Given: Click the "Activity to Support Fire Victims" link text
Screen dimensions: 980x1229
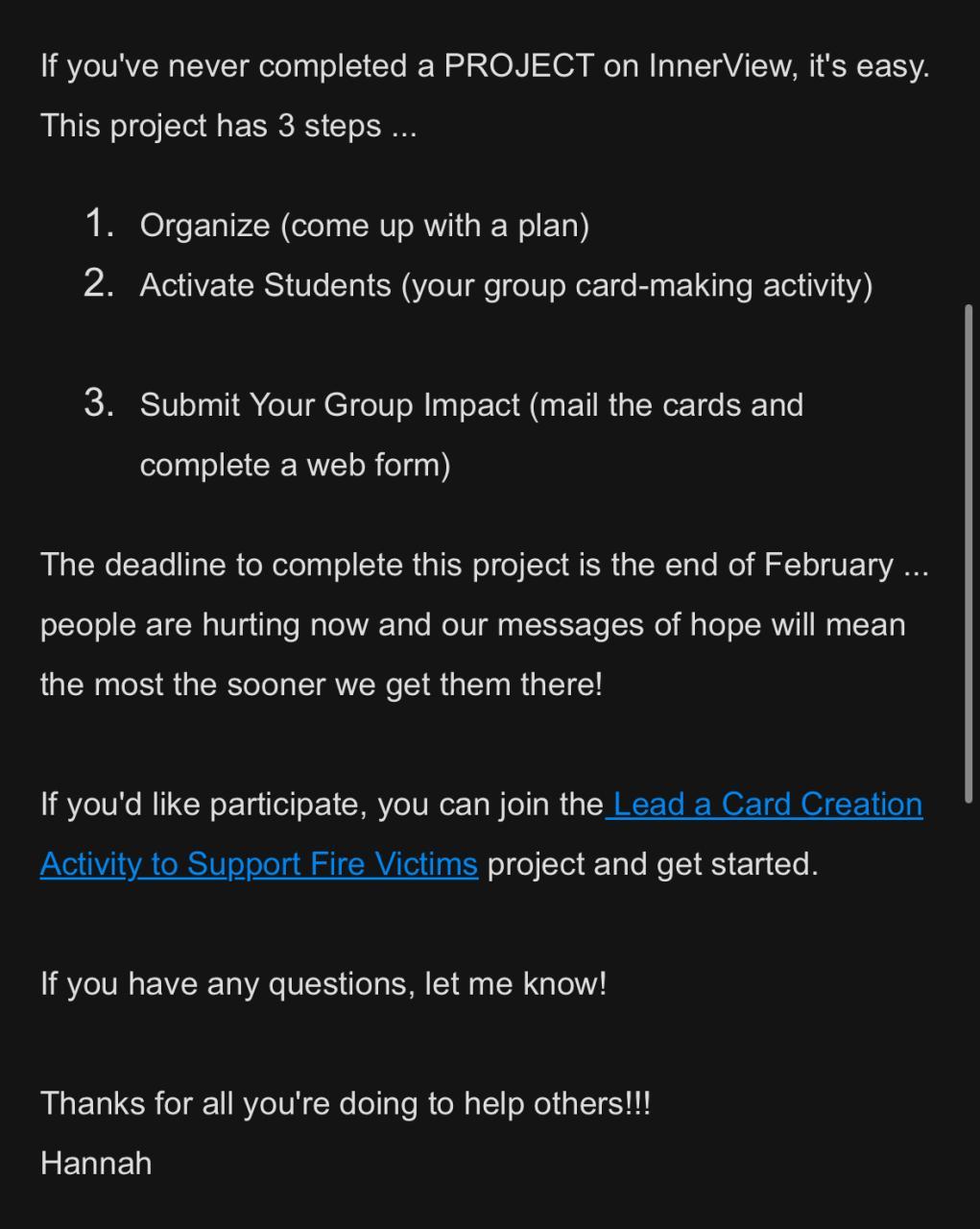Looking at the screenshot, I should 259,864.
